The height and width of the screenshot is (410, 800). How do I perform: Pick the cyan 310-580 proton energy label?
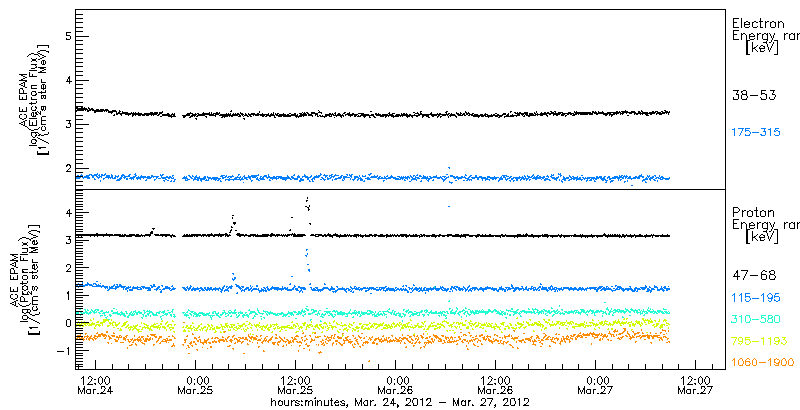click(756, 319)
